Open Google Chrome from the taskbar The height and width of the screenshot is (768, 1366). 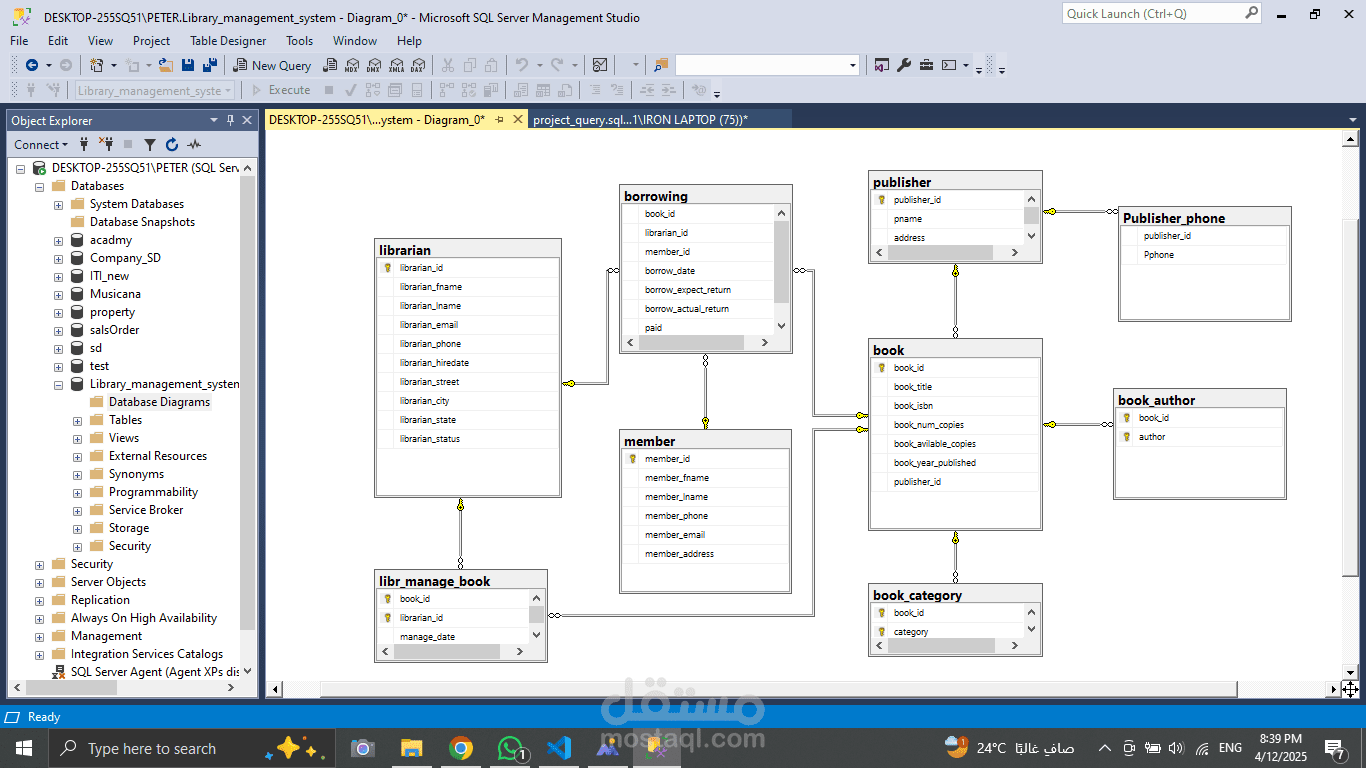(460, 748)
